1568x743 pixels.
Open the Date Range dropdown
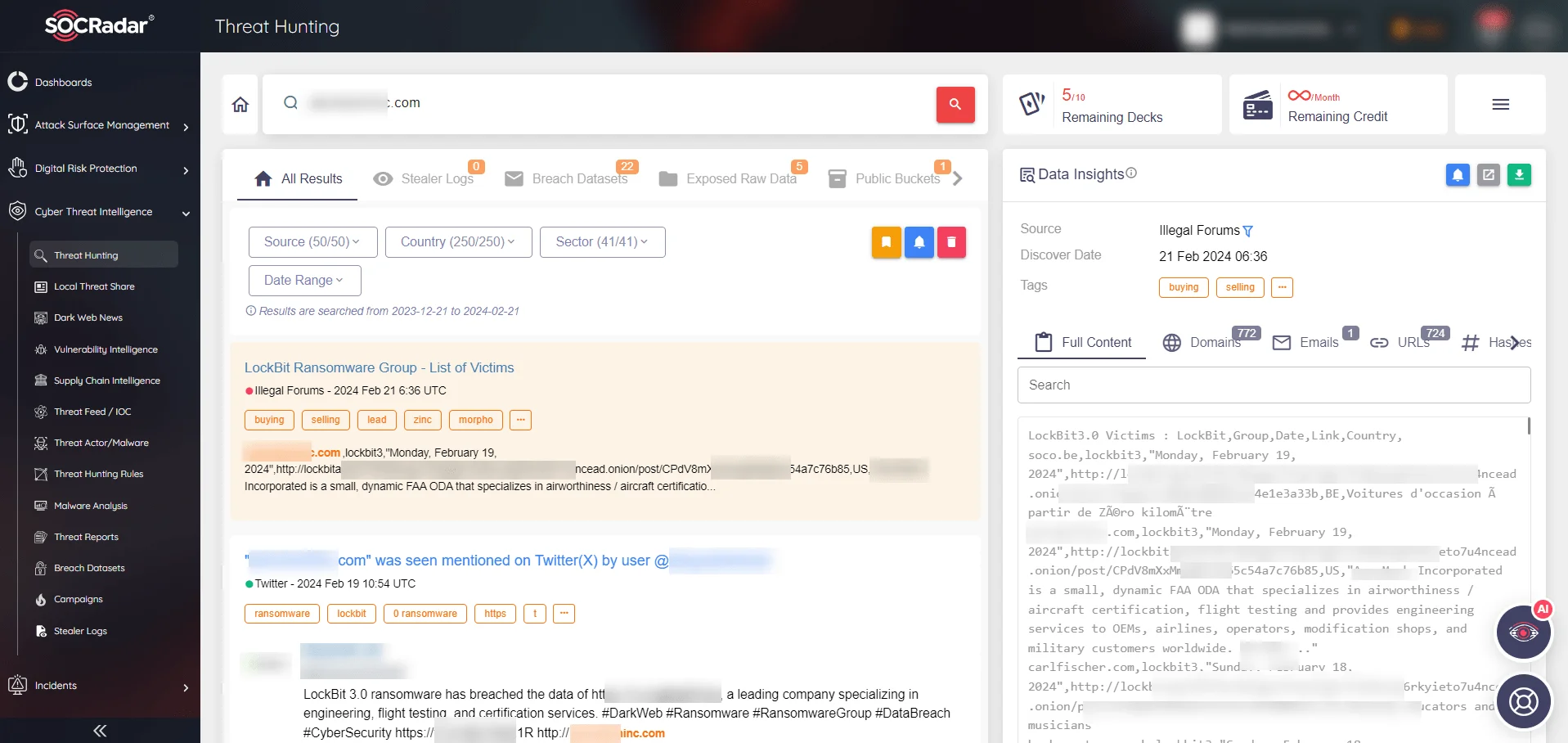[304, 281]
